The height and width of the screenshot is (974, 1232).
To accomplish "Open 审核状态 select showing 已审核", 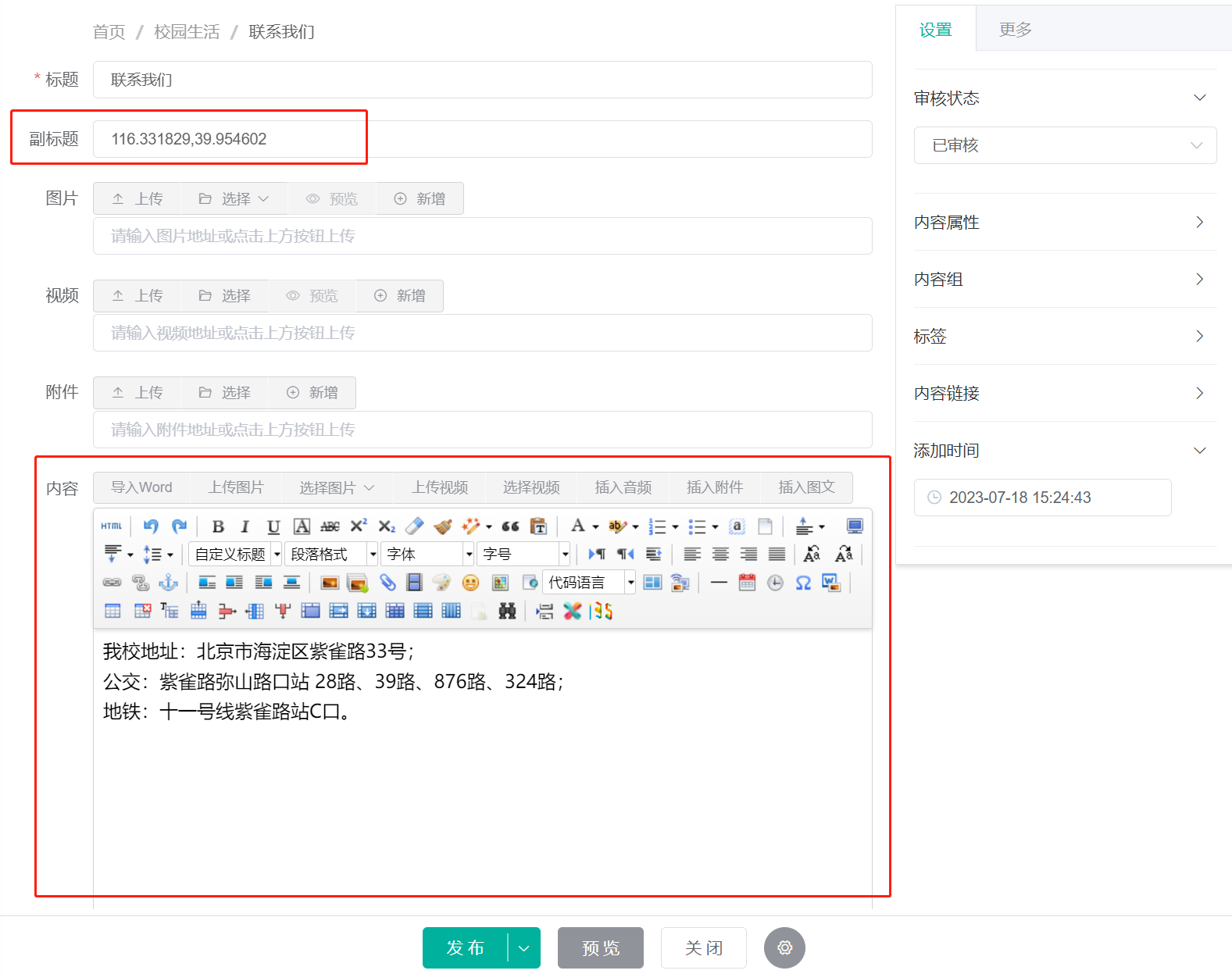I will [x=1066, y=145].
